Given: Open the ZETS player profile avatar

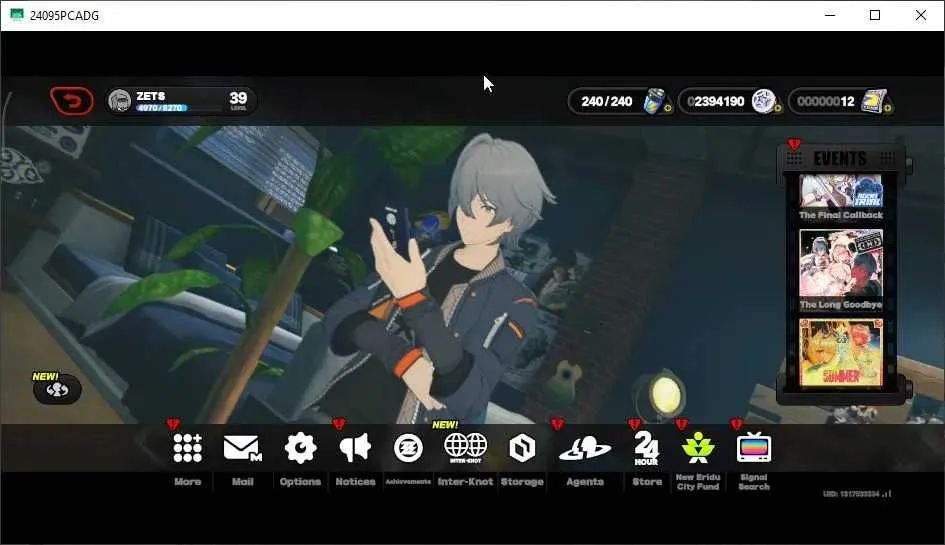Looking at the screenshot, I should pos(119,101).
